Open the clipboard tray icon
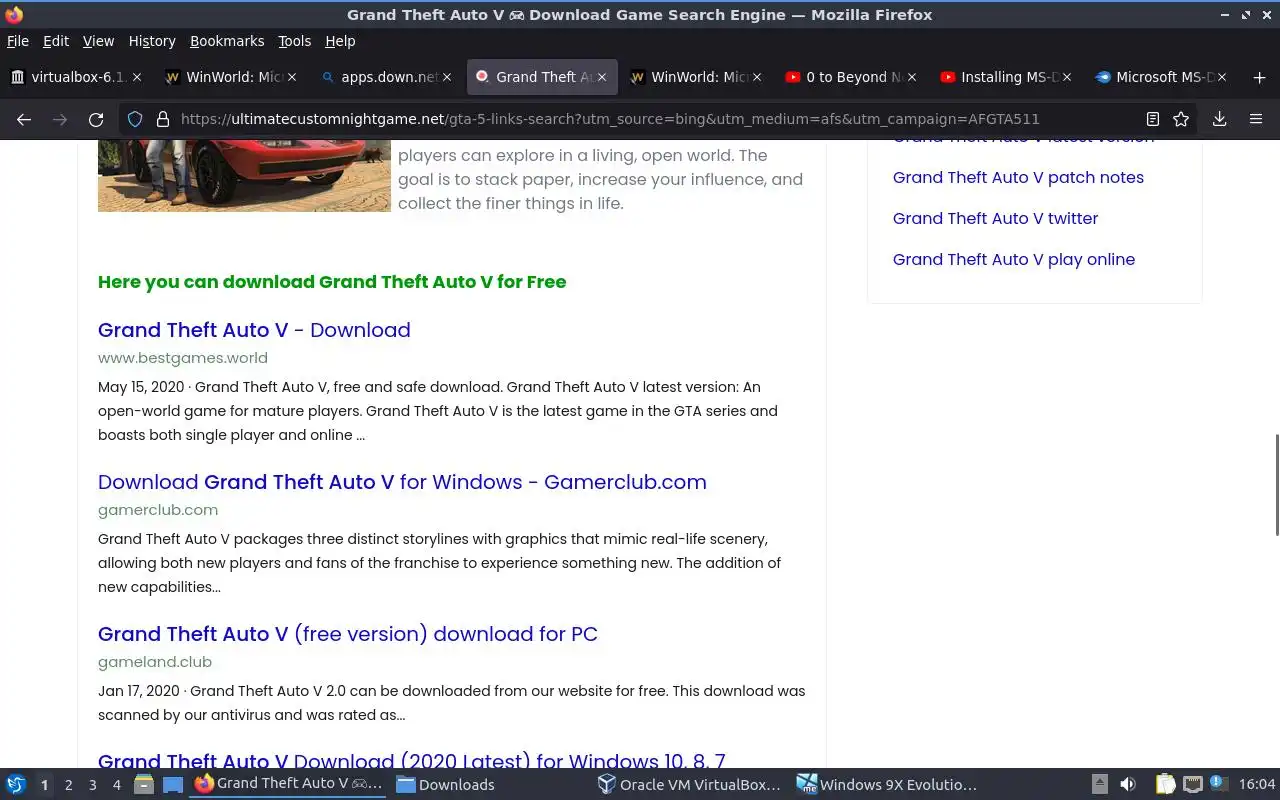The height and width of the screenshot is (800, 1280). point(1165,785)
